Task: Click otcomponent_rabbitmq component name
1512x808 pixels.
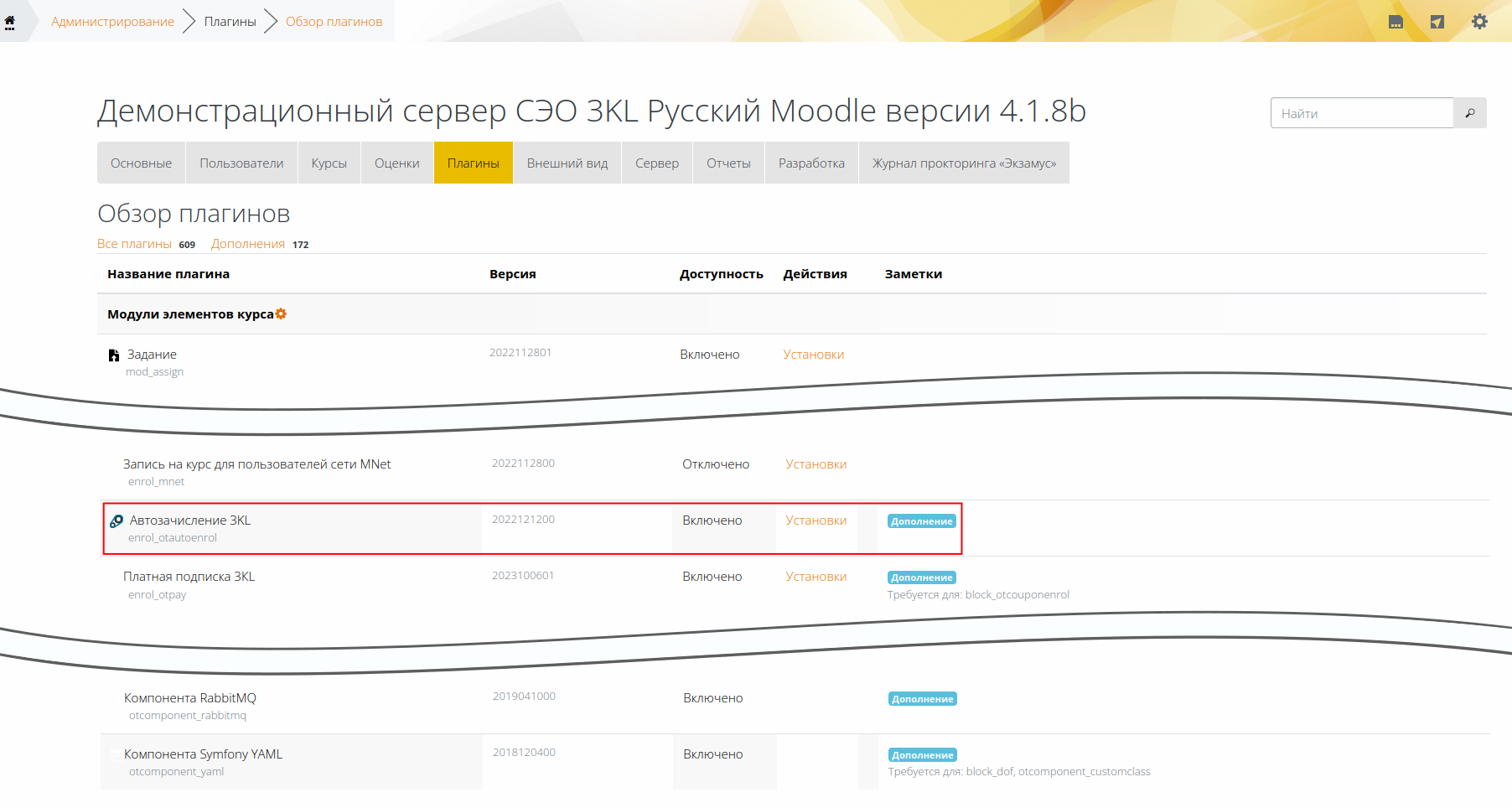Action: click(188, 716)
